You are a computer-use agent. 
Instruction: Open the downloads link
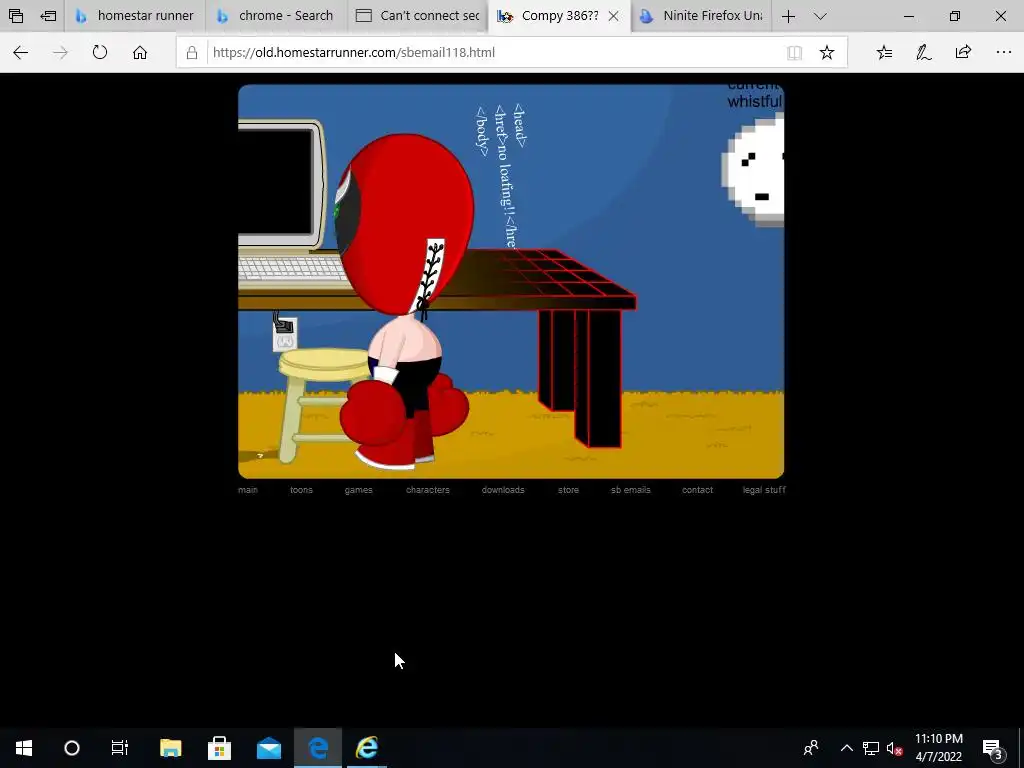click(x=503, y=490)
